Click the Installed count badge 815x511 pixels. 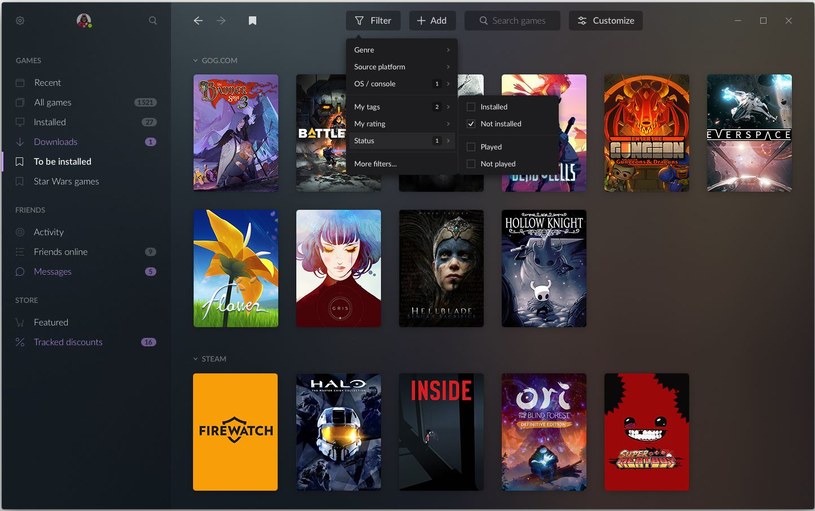point(149,122)
